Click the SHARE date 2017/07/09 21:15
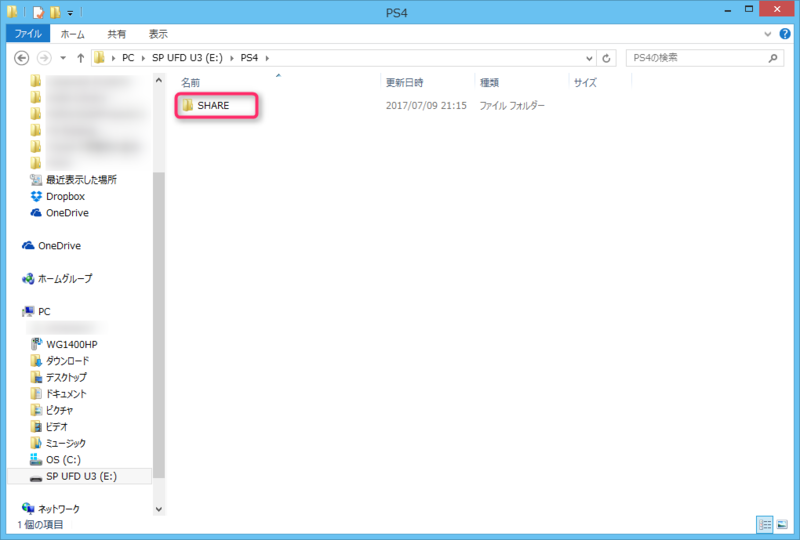This screenshot has width=800, height=540. [426, 106]
